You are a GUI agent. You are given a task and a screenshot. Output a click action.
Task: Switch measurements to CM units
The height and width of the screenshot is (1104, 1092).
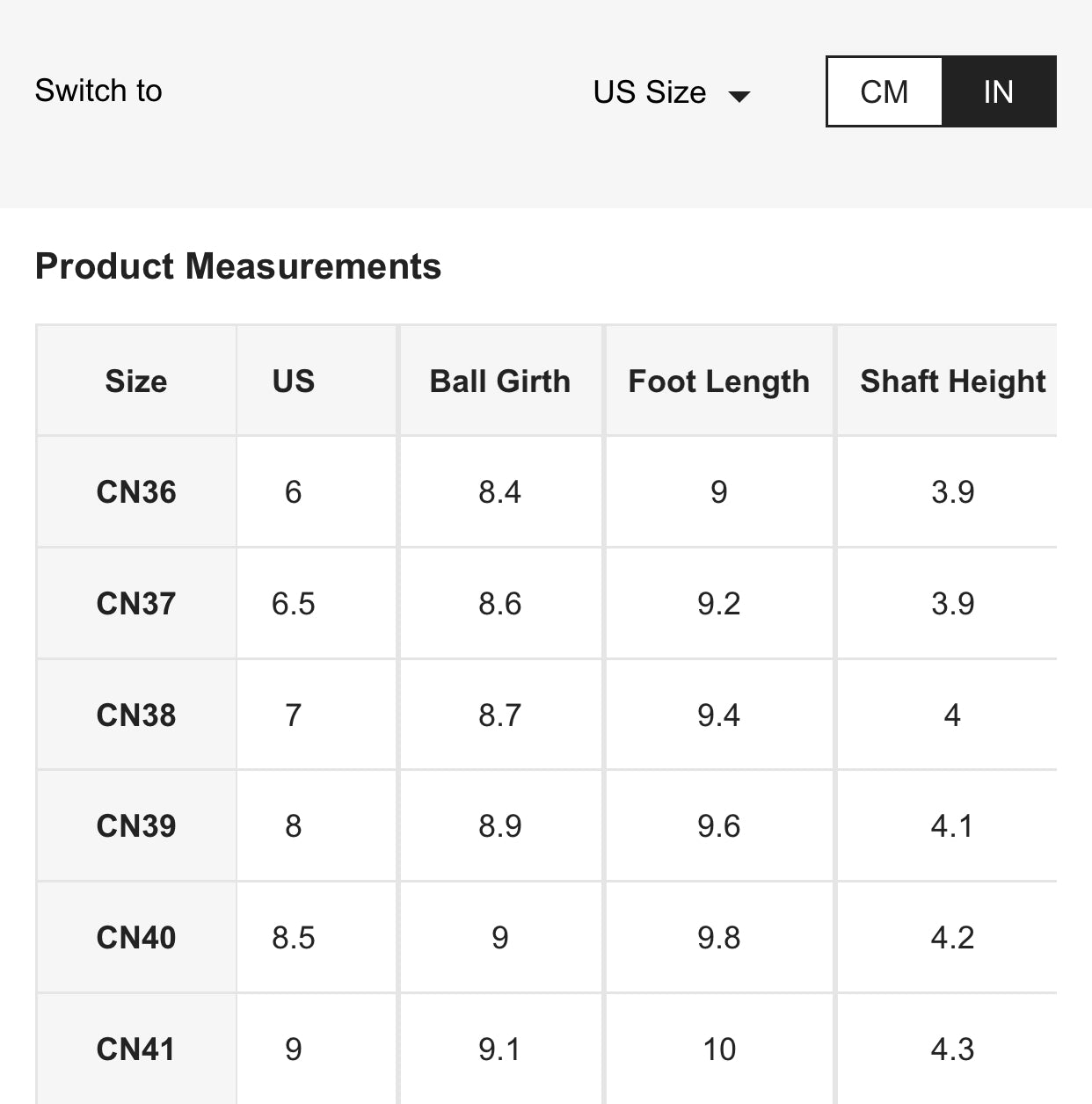885,91
